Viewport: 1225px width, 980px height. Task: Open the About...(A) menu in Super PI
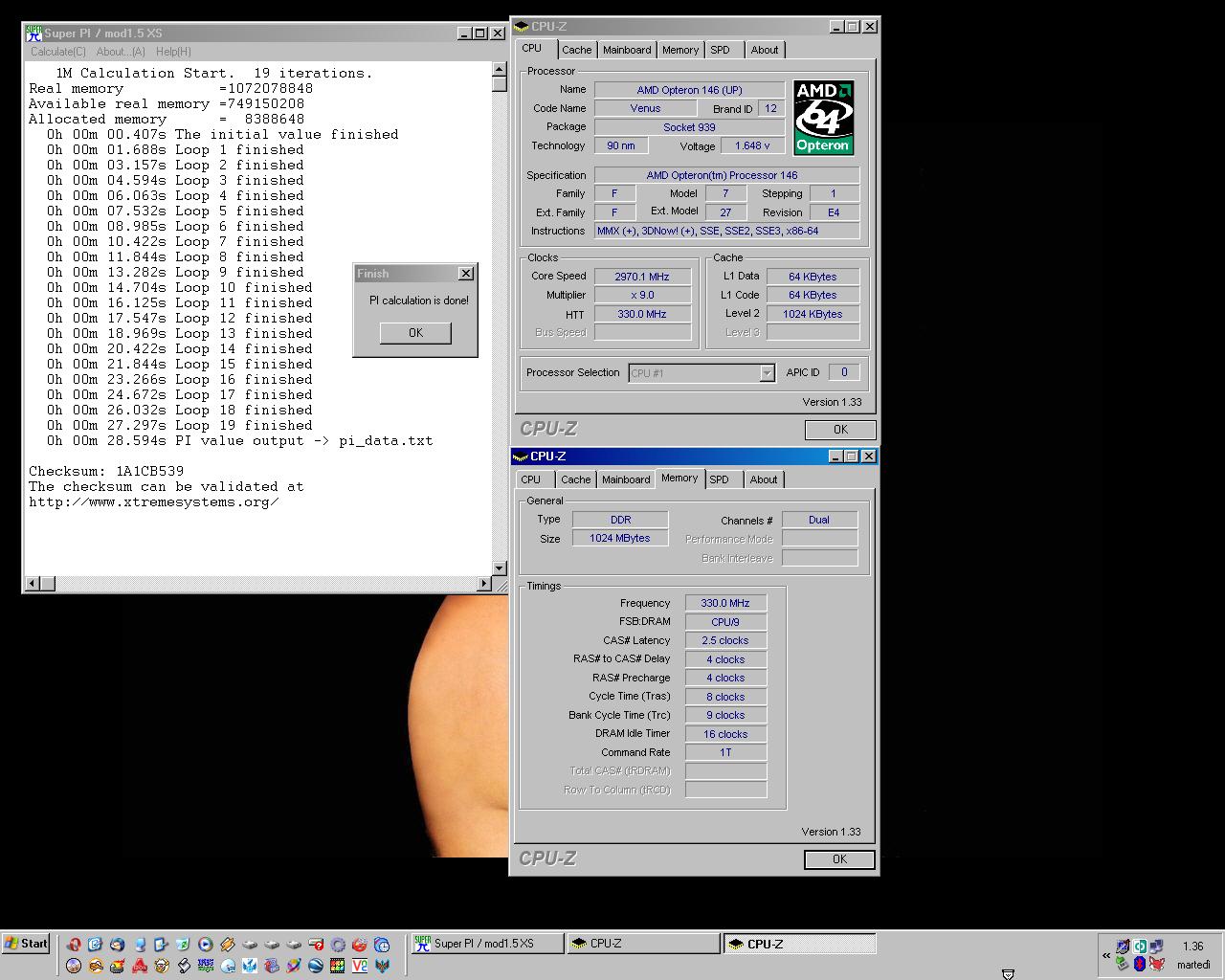point(121,52)
